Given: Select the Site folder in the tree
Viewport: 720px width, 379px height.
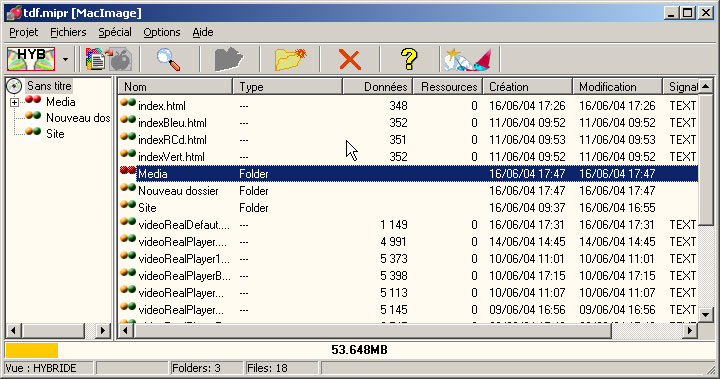Looking at the screenshot, I should pos(55,134).
